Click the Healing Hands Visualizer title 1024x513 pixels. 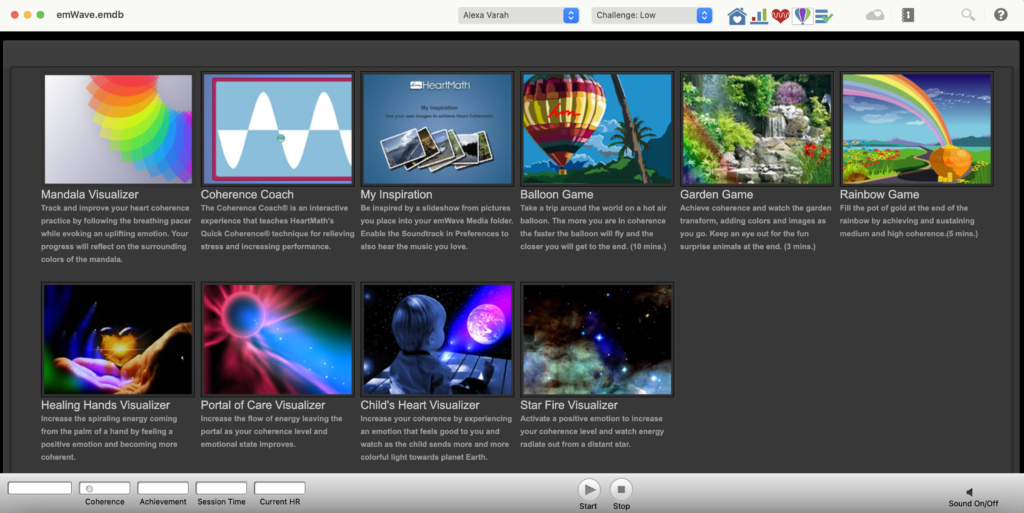point(105,405)
